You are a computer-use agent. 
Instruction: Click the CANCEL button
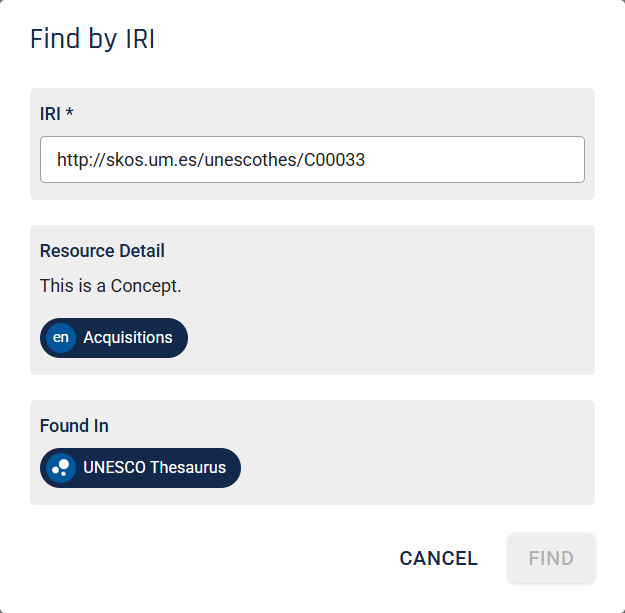(x=438, y=558)
